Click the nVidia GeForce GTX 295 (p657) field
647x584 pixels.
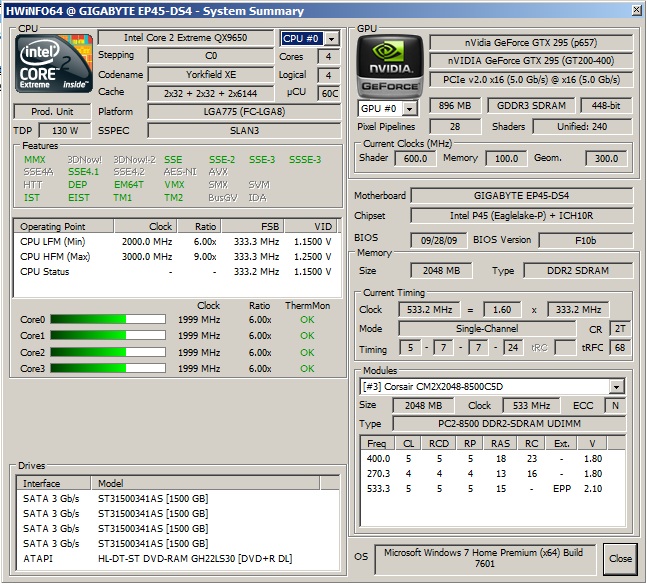[531, 43]
